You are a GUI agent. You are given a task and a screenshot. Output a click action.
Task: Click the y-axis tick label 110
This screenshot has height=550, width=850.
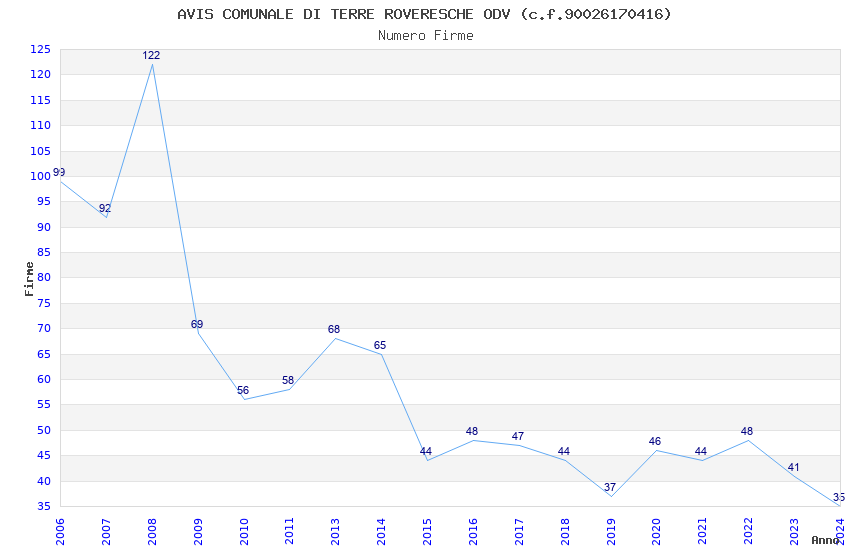pyautogui.click(x=41, y=125)
